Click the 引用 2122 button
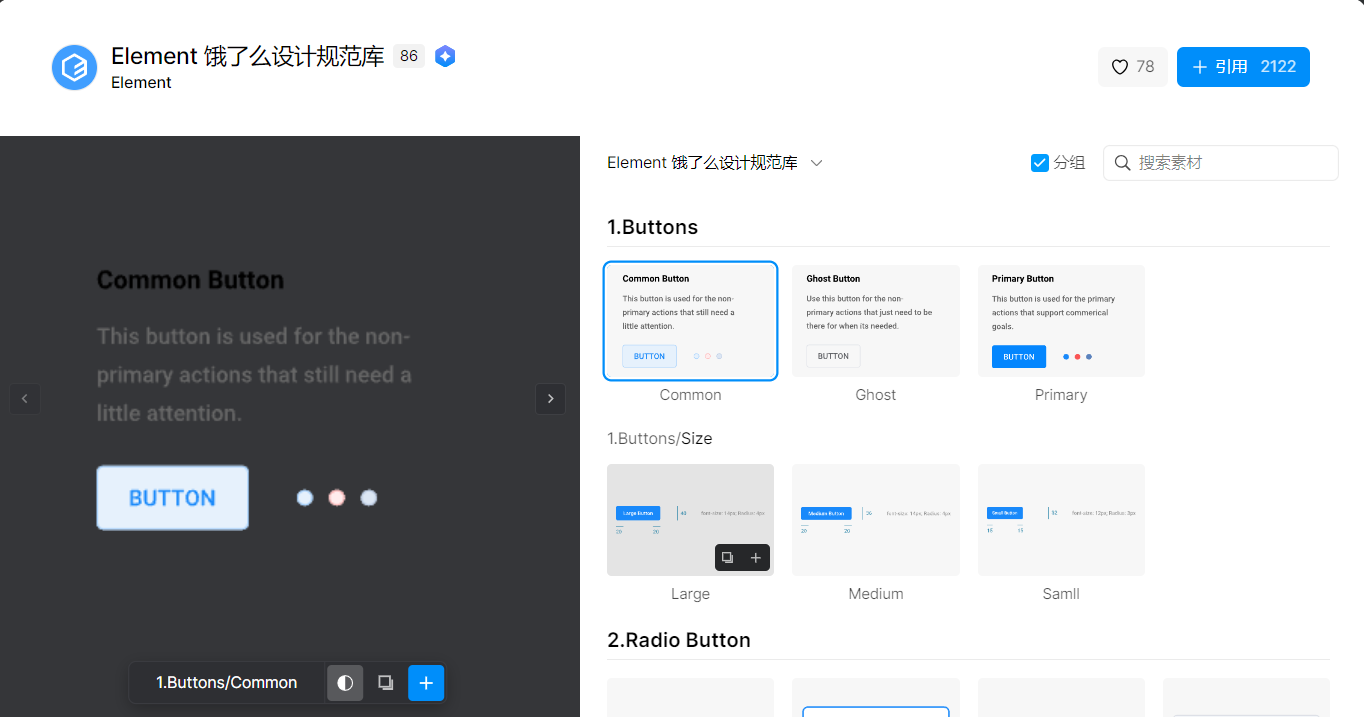Screen dimensions: 1364x717 click(1243, 67)
